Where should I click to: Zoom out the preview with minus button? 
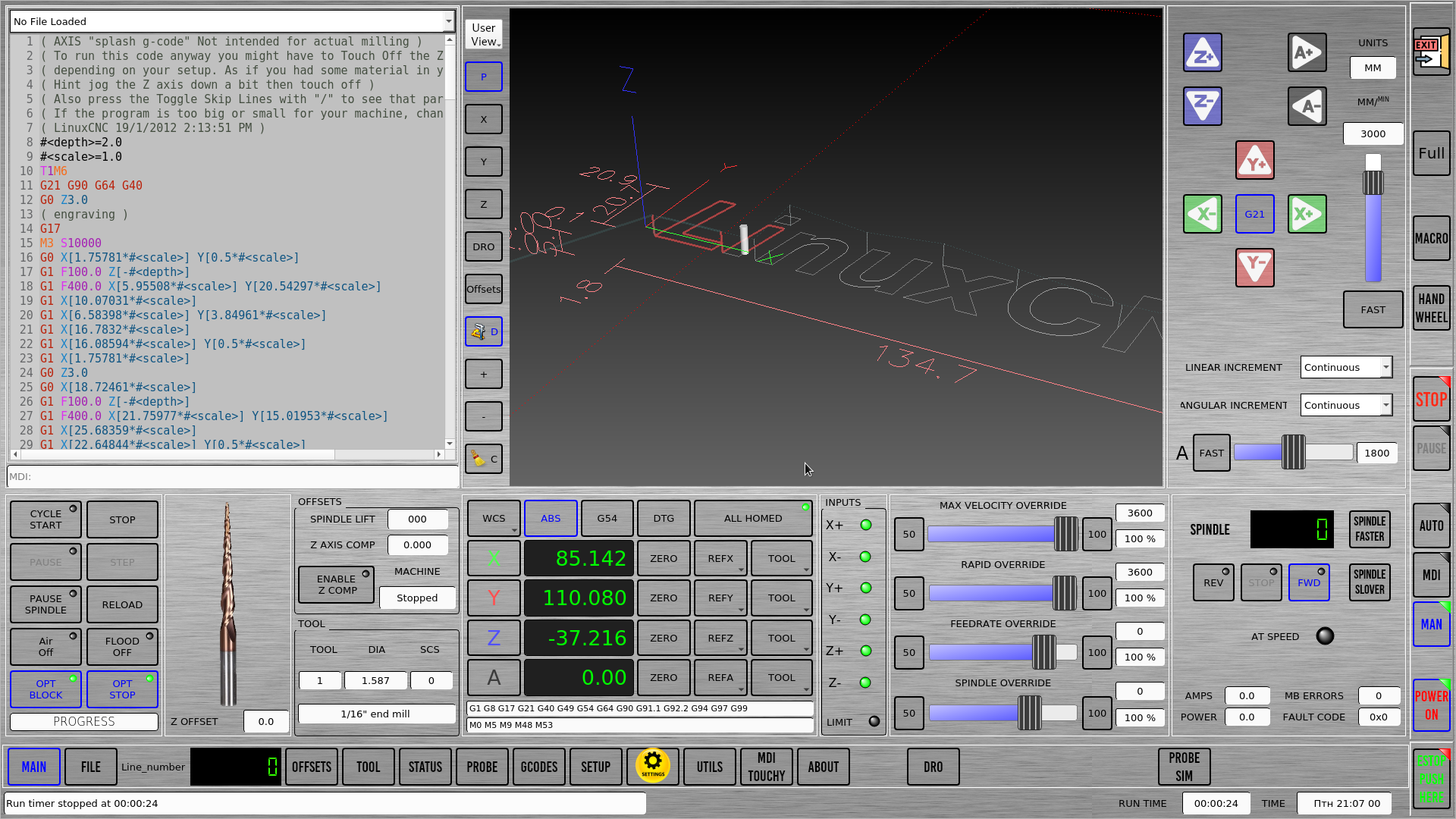click(484, 416)
